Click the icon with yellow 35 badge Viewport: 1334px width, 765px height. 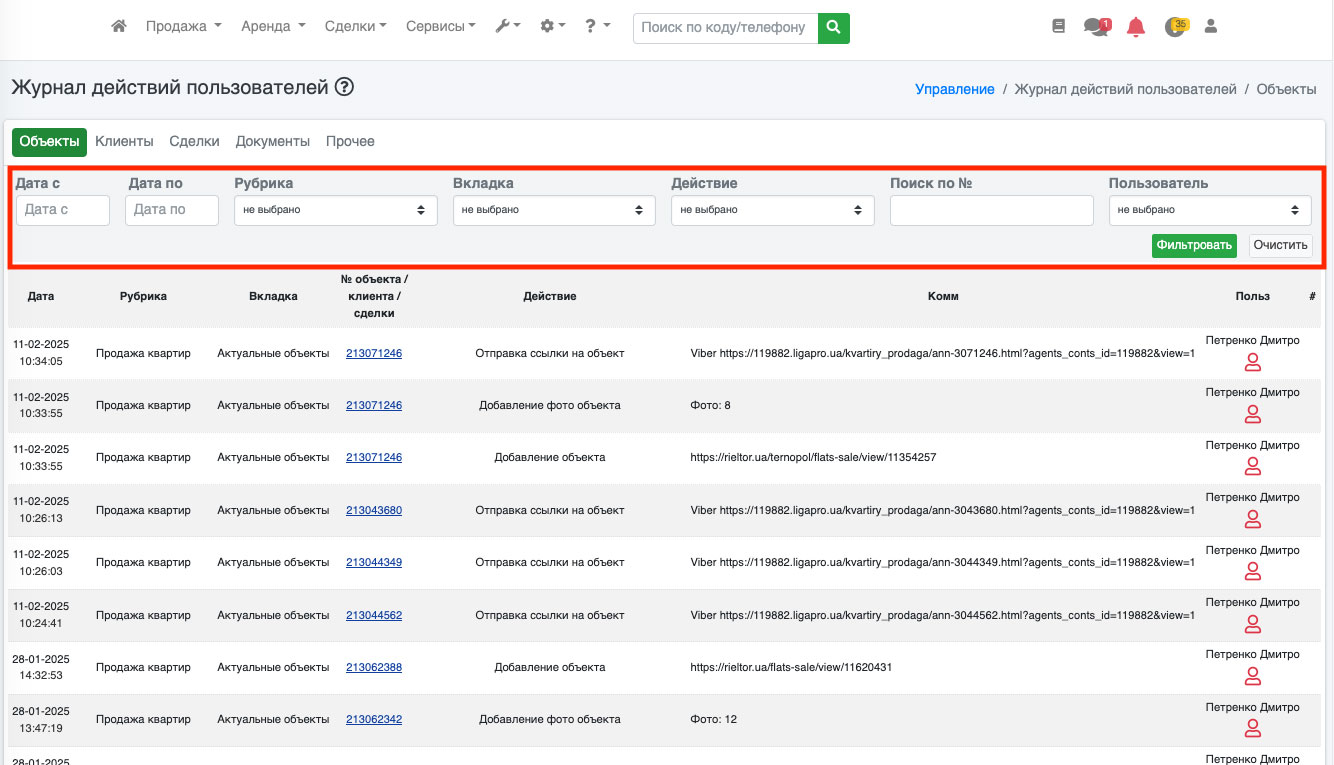click(1175, 27)
